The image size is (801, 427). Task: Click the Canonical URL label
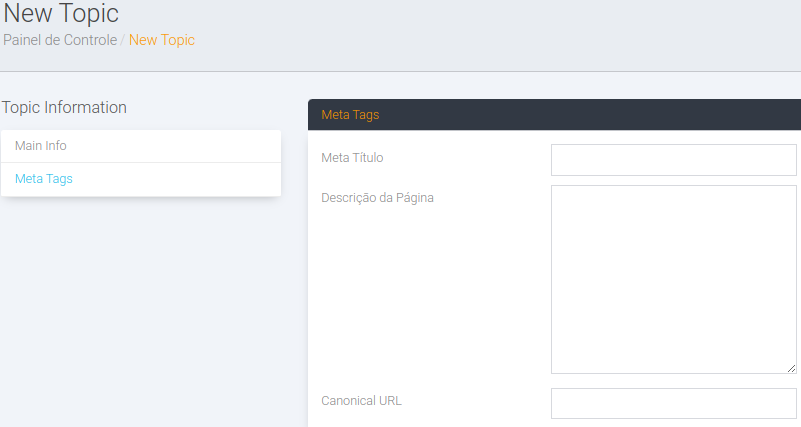pos(361,401)
